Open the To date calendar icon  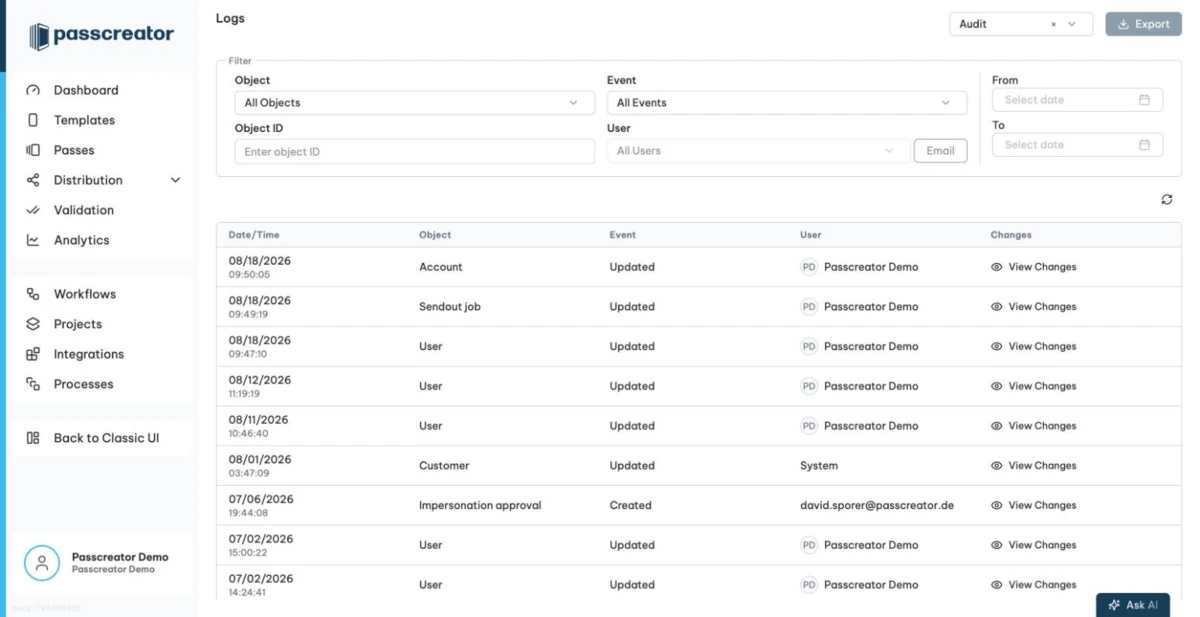coord(1144,145)
